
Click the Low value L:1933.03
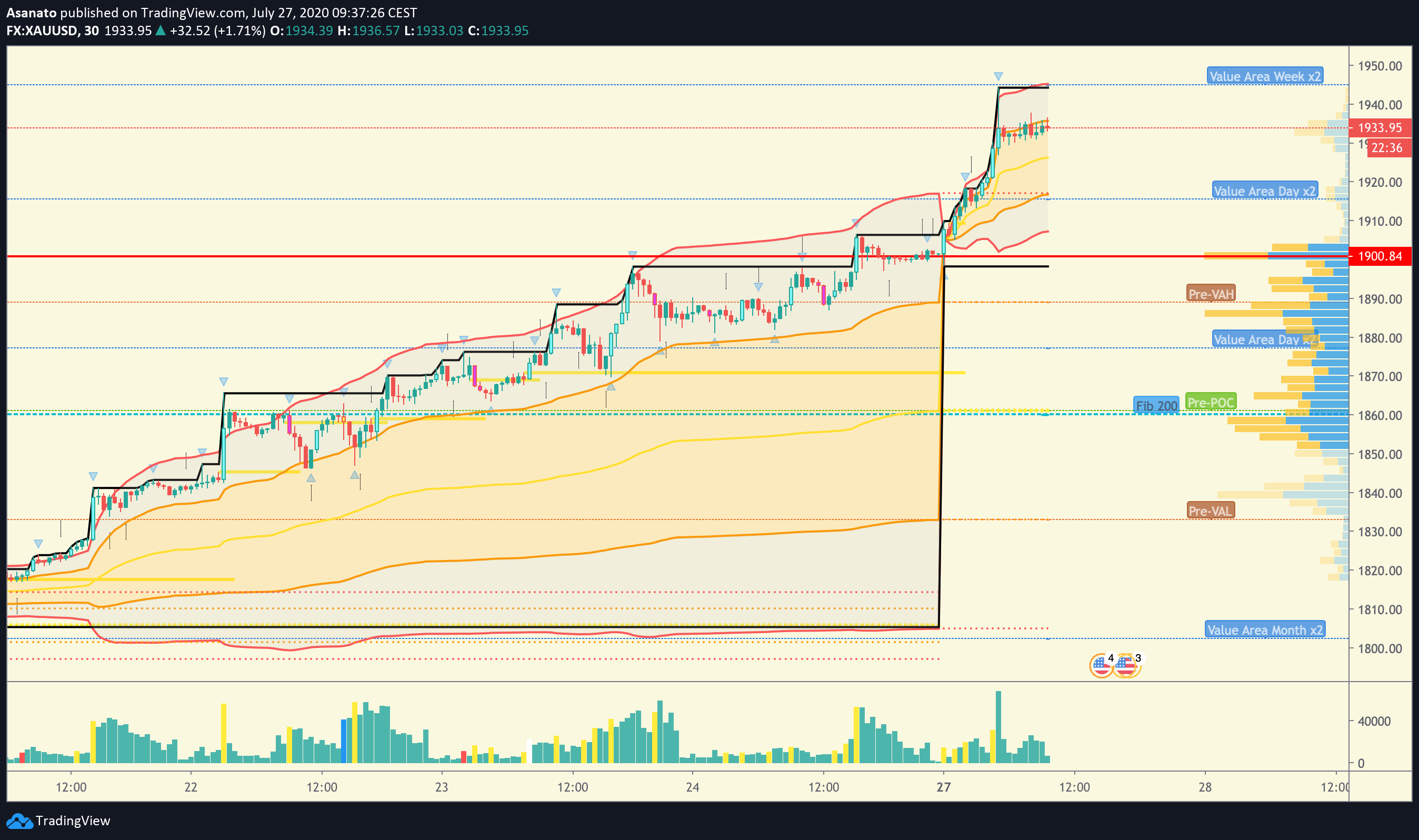pyautogui.click(x=434, y=31)
